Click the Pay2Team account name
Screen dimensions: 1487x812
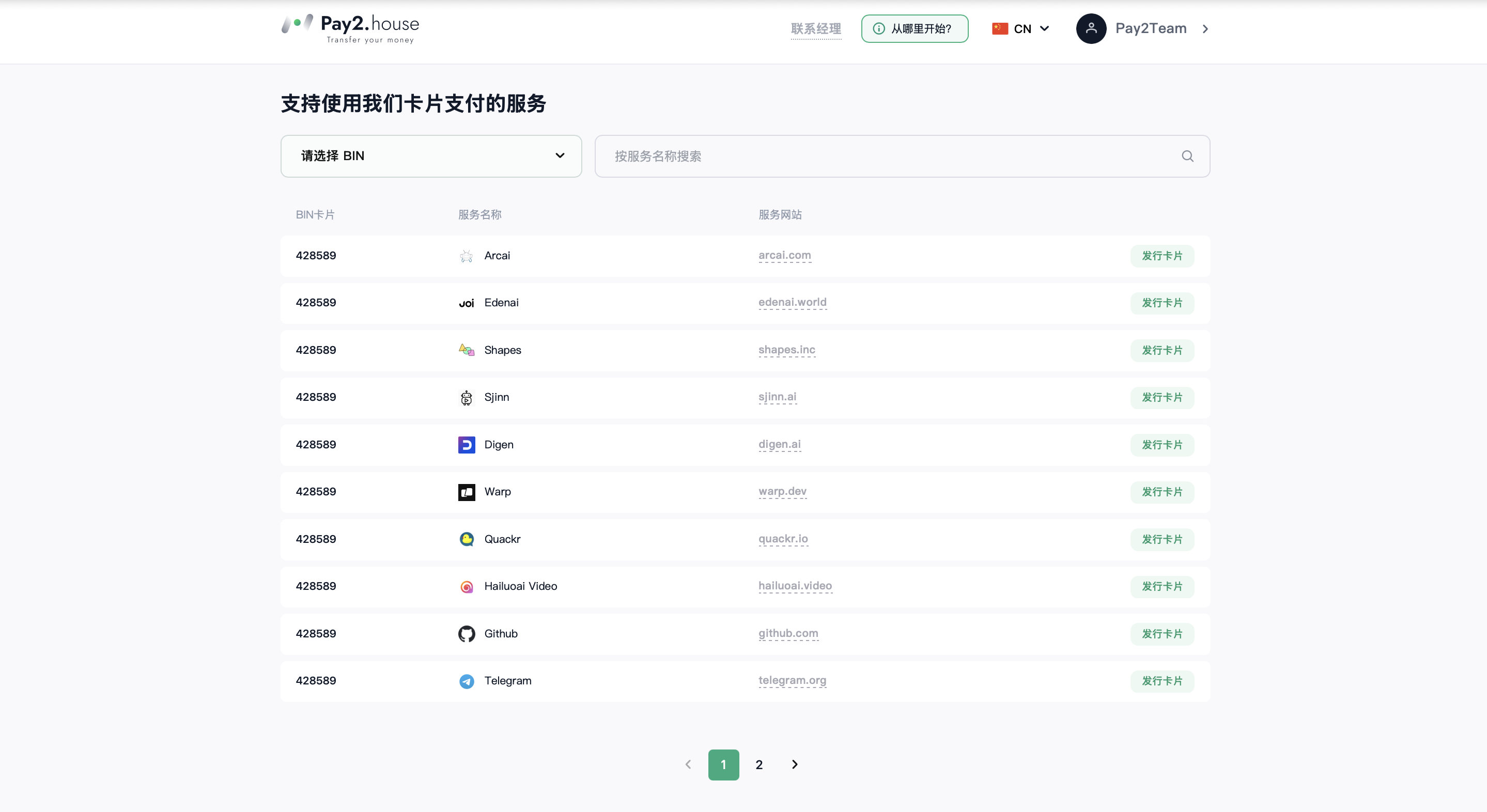coord(1151,28)
